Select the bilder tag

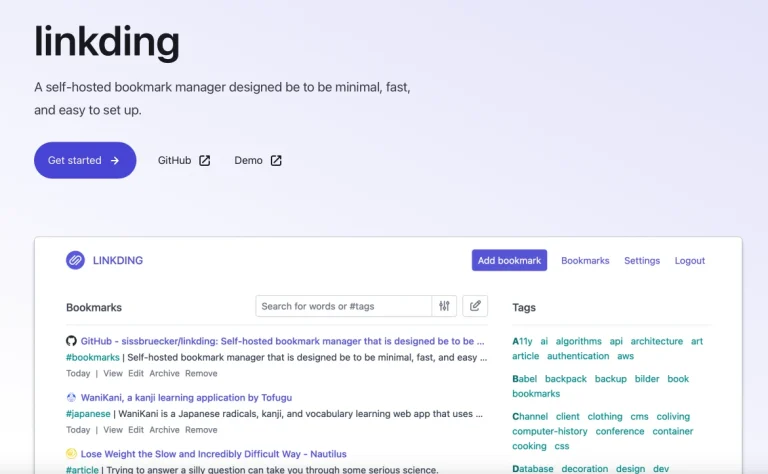[x=647, y=379]
